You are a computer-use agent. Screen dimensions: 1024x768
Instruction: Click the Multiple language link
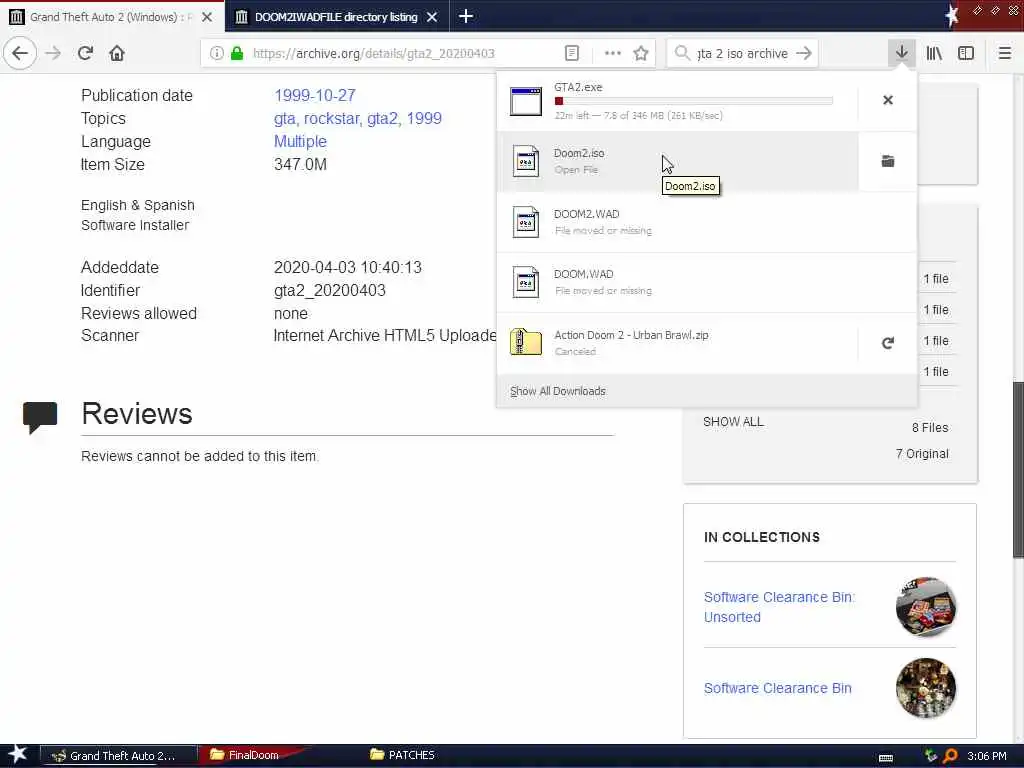point(300,141)
